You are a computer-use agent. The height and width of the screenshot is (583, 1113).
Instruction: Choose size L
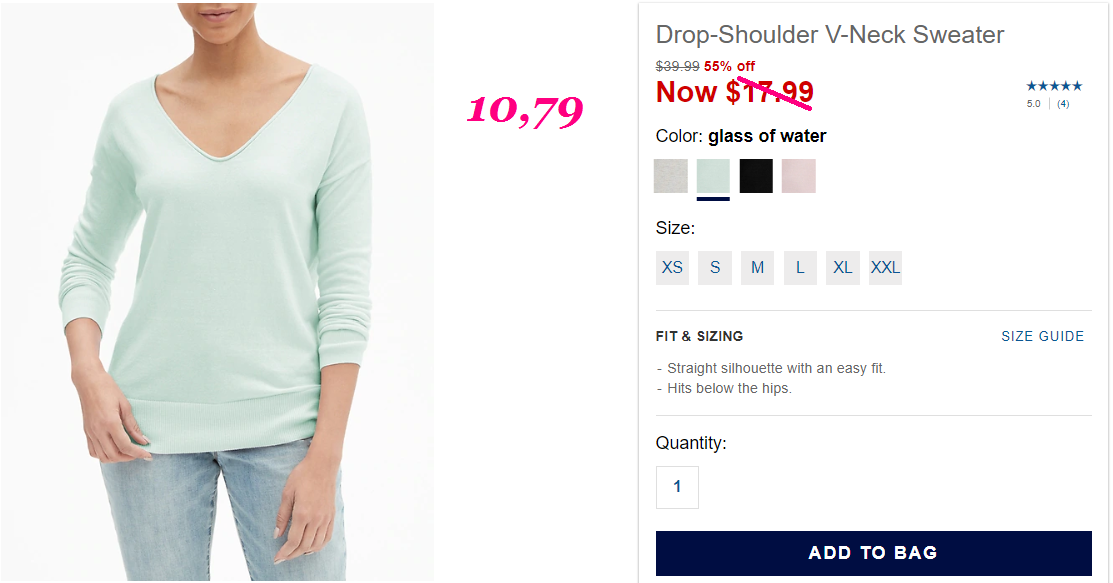click(800, 268)
